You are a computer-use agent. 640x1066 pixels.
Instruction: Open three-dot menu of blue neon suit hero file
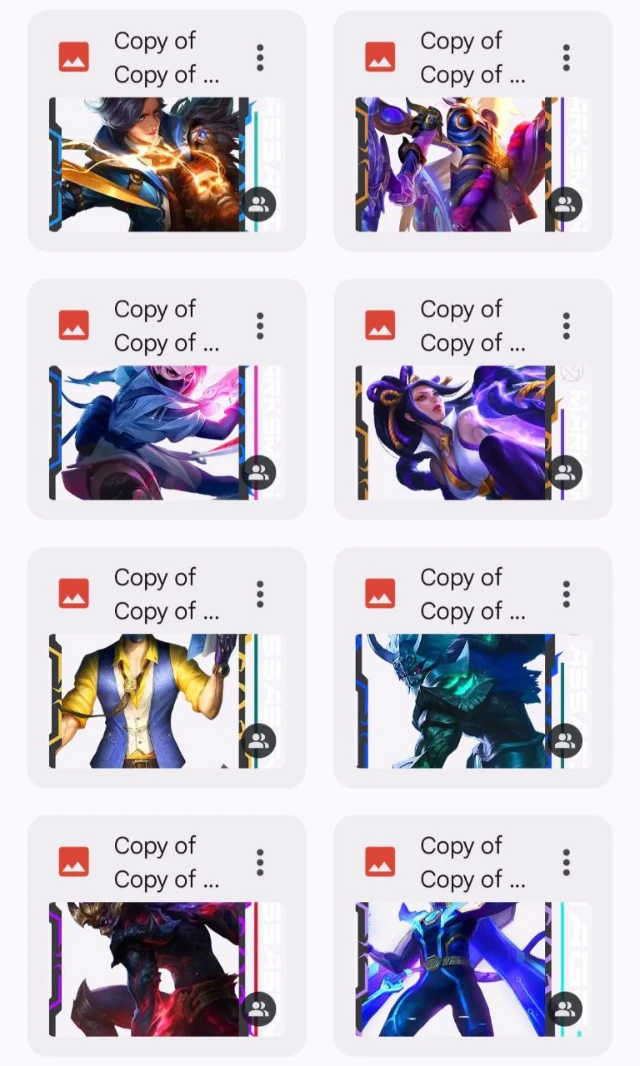(x=566, y=863)
